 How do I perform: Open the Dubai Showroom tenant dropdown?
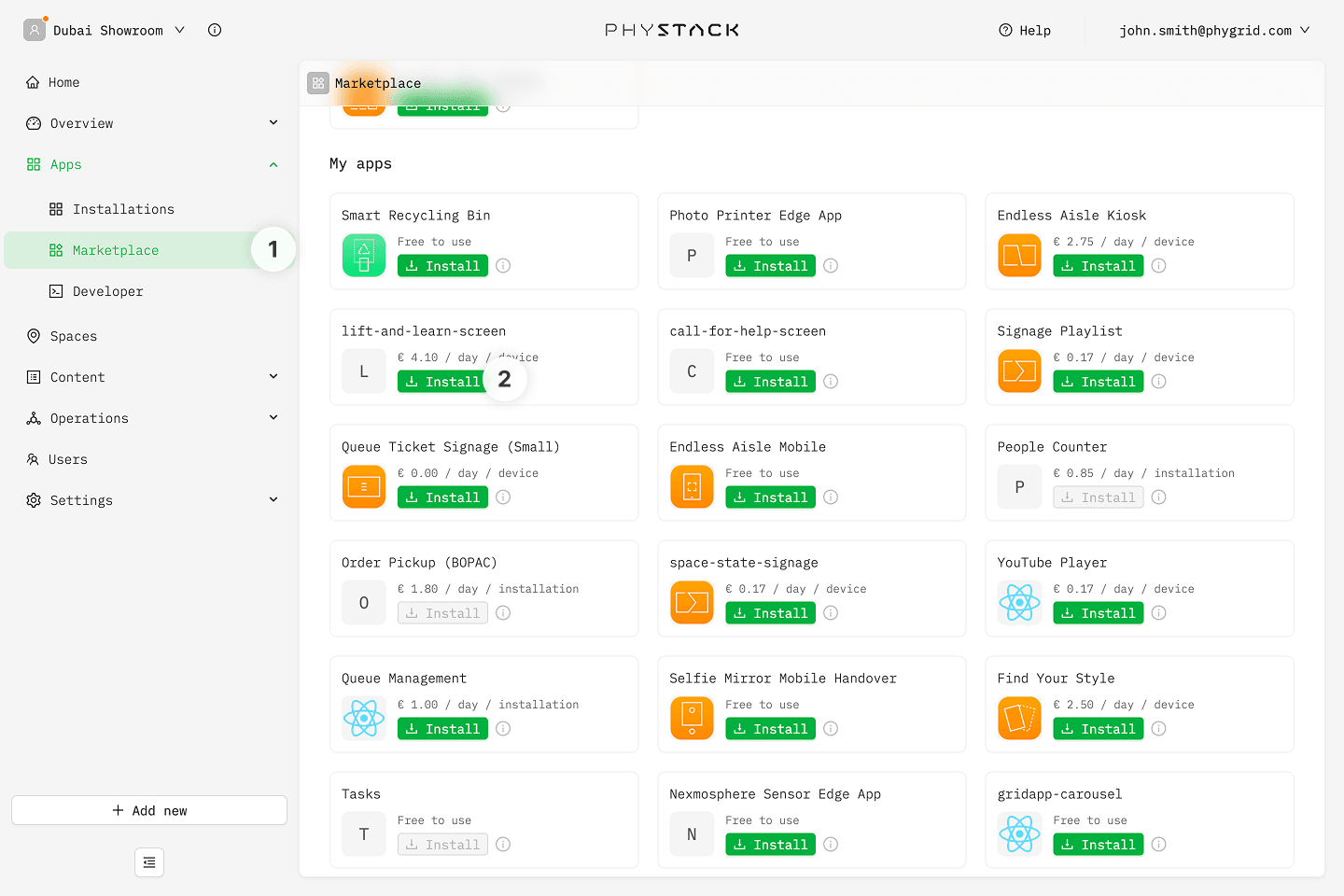(x=105, y=30)
